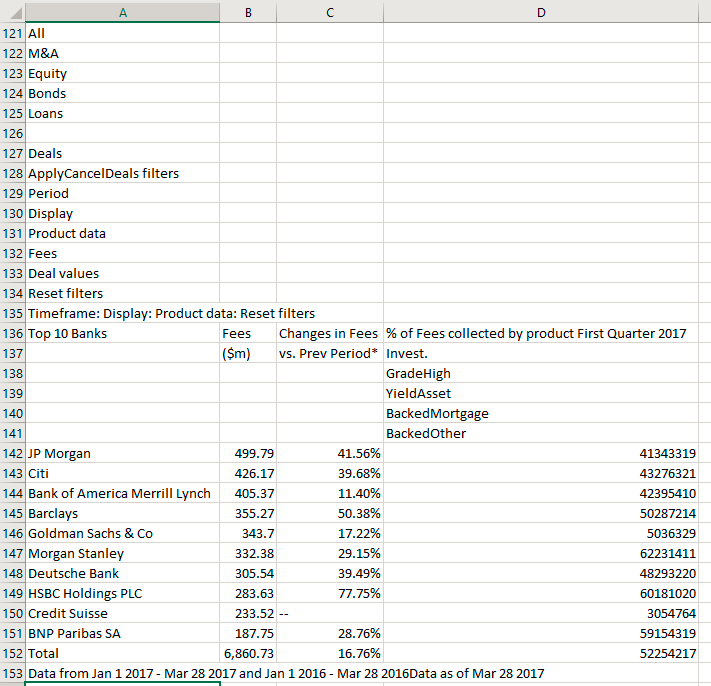The width and height of the screenshot is (711, 686).
Task: Click value 52254217 in column D
Action: (x=541, y=653)
